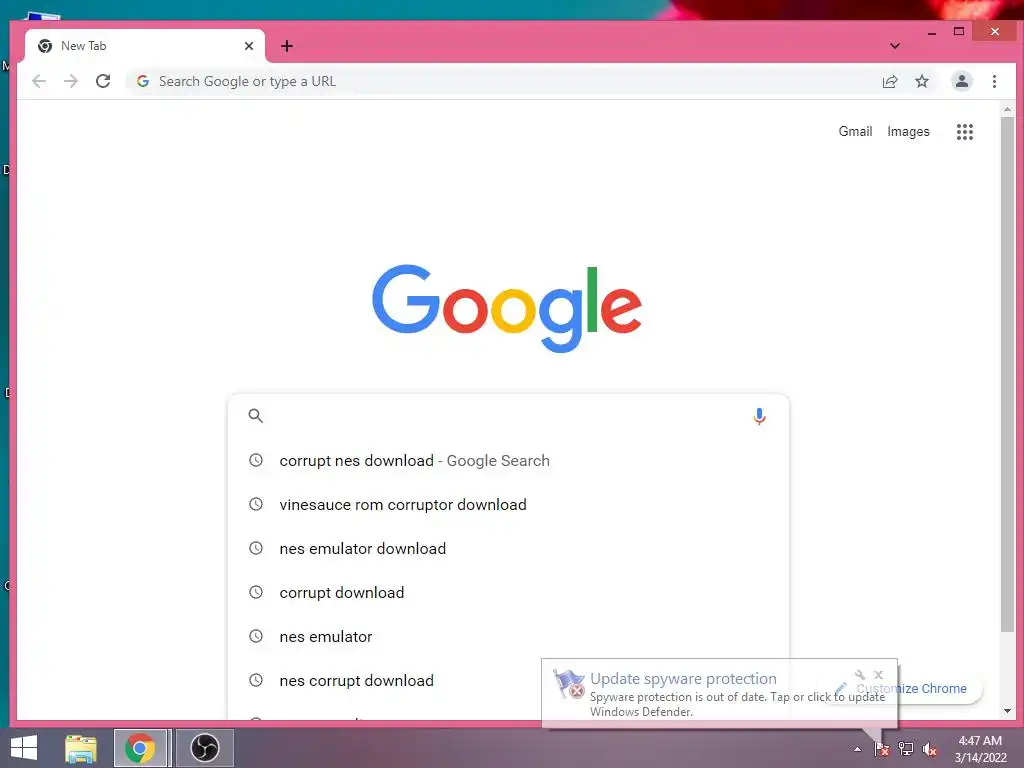The width and height of the screenshot is (1024, 768).
Task: Click the Chrome taskbar icon
Action: pyautogui.click(x=140, y=748)
